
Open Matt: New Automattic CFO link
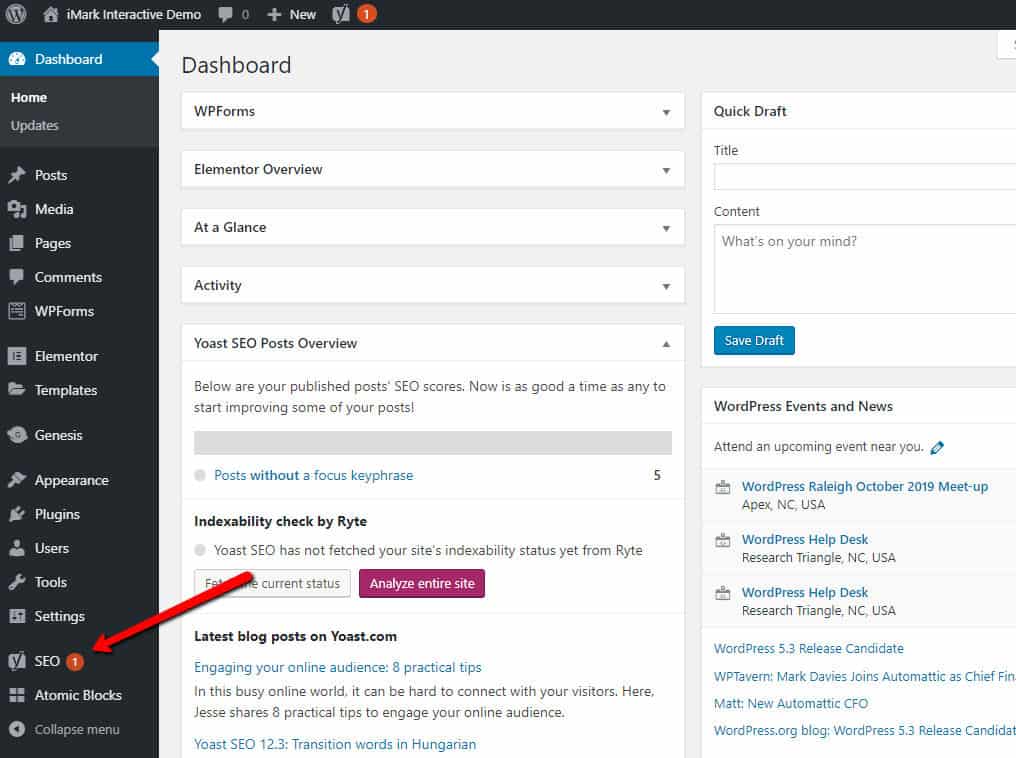[791, 703]
